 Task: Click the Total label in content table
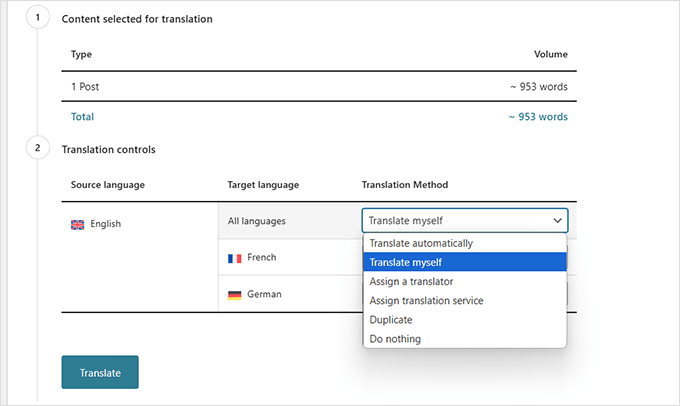(x=82, y=117)
